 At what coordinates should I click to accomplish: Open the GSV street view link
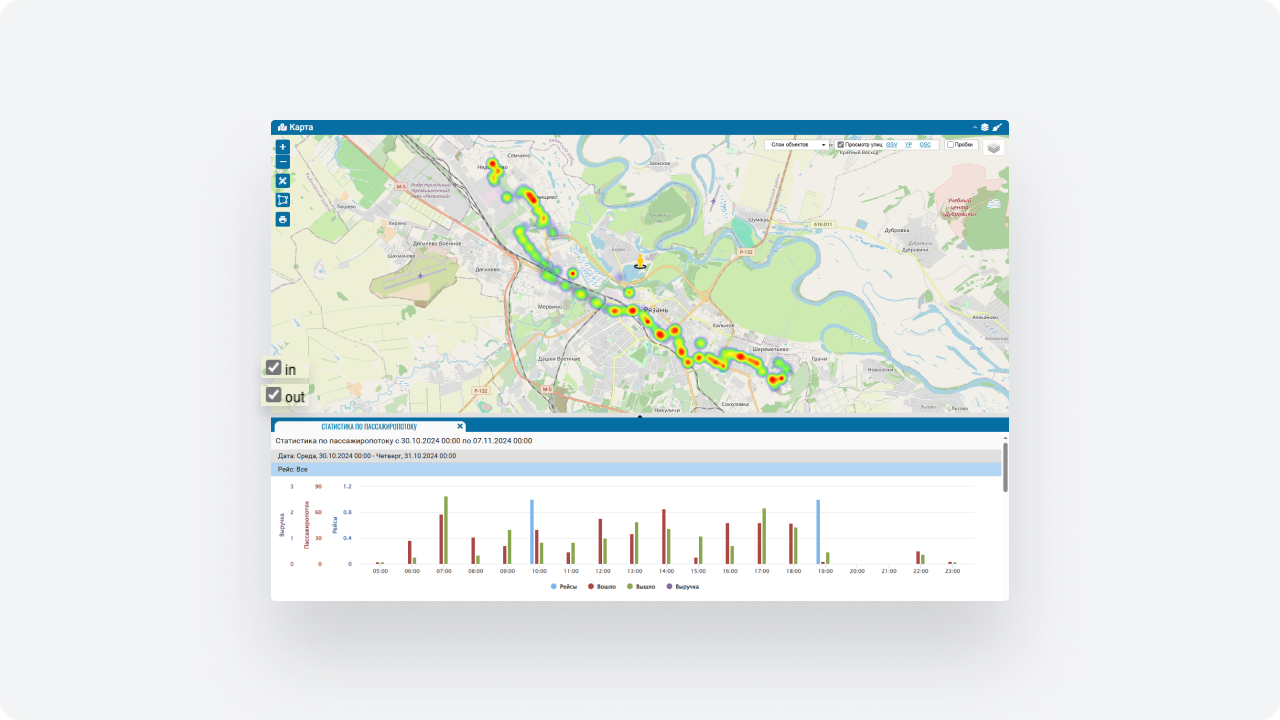click(891, 145)
